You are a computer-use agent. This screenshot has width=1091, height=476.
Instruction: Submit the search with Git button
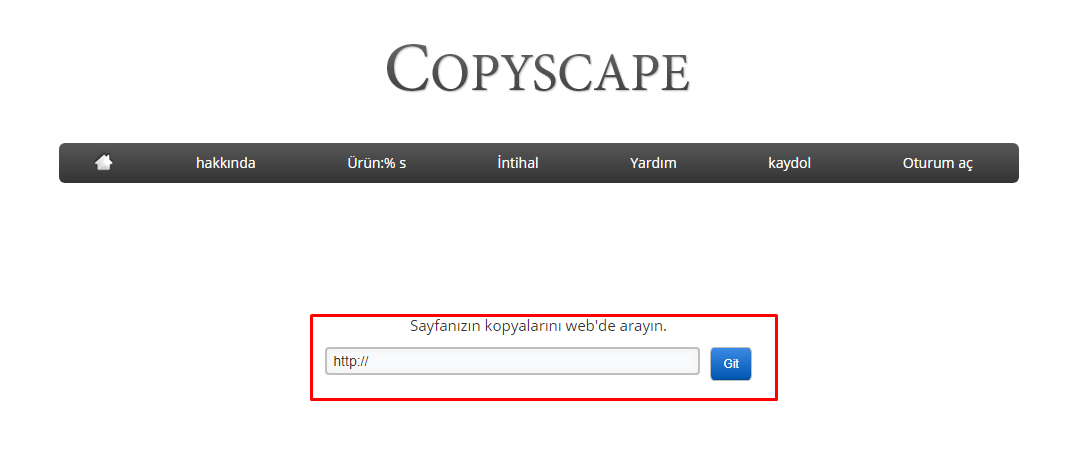[x=731, y=364]
